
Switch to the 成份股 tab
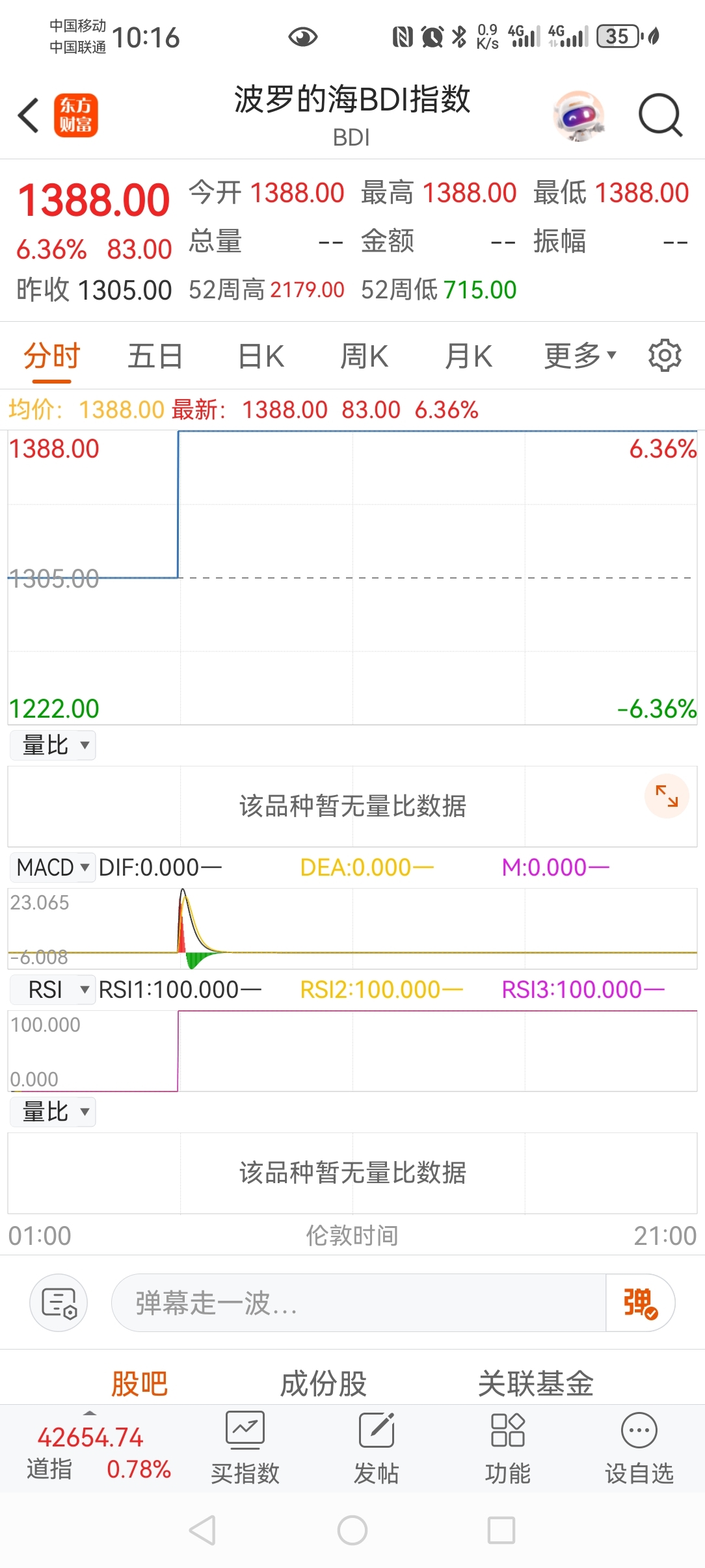pyautogui.click(x=323, y=1383)
